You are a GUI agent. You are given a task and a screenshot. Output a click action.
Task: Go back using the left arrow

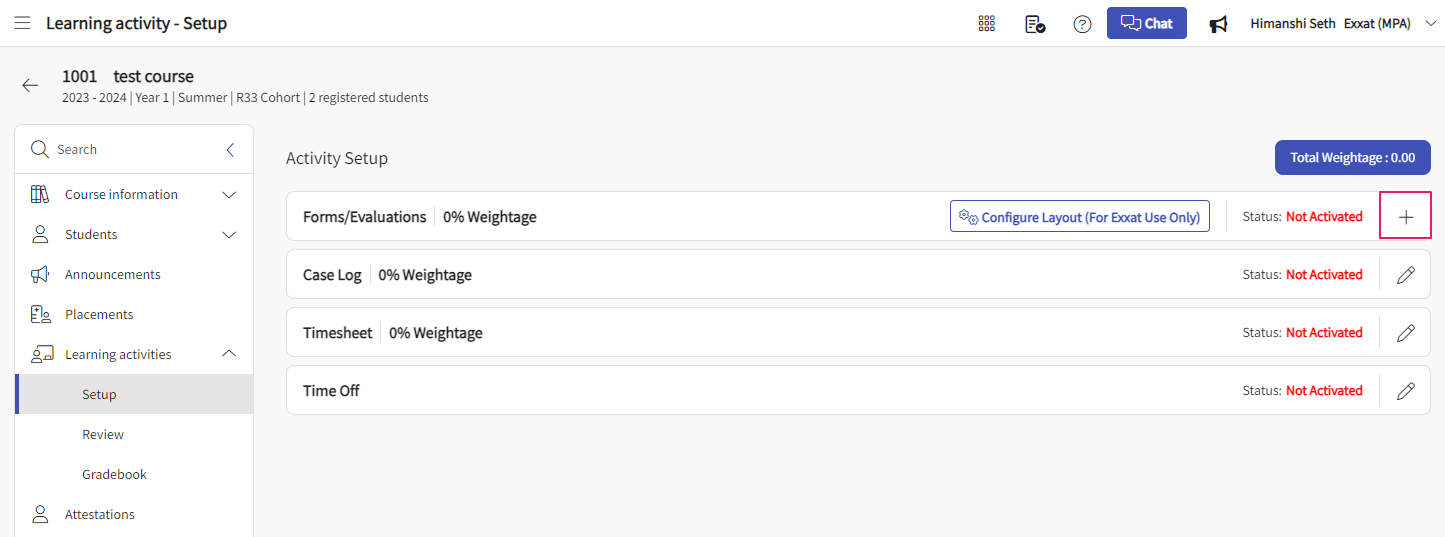click(30, 85)
